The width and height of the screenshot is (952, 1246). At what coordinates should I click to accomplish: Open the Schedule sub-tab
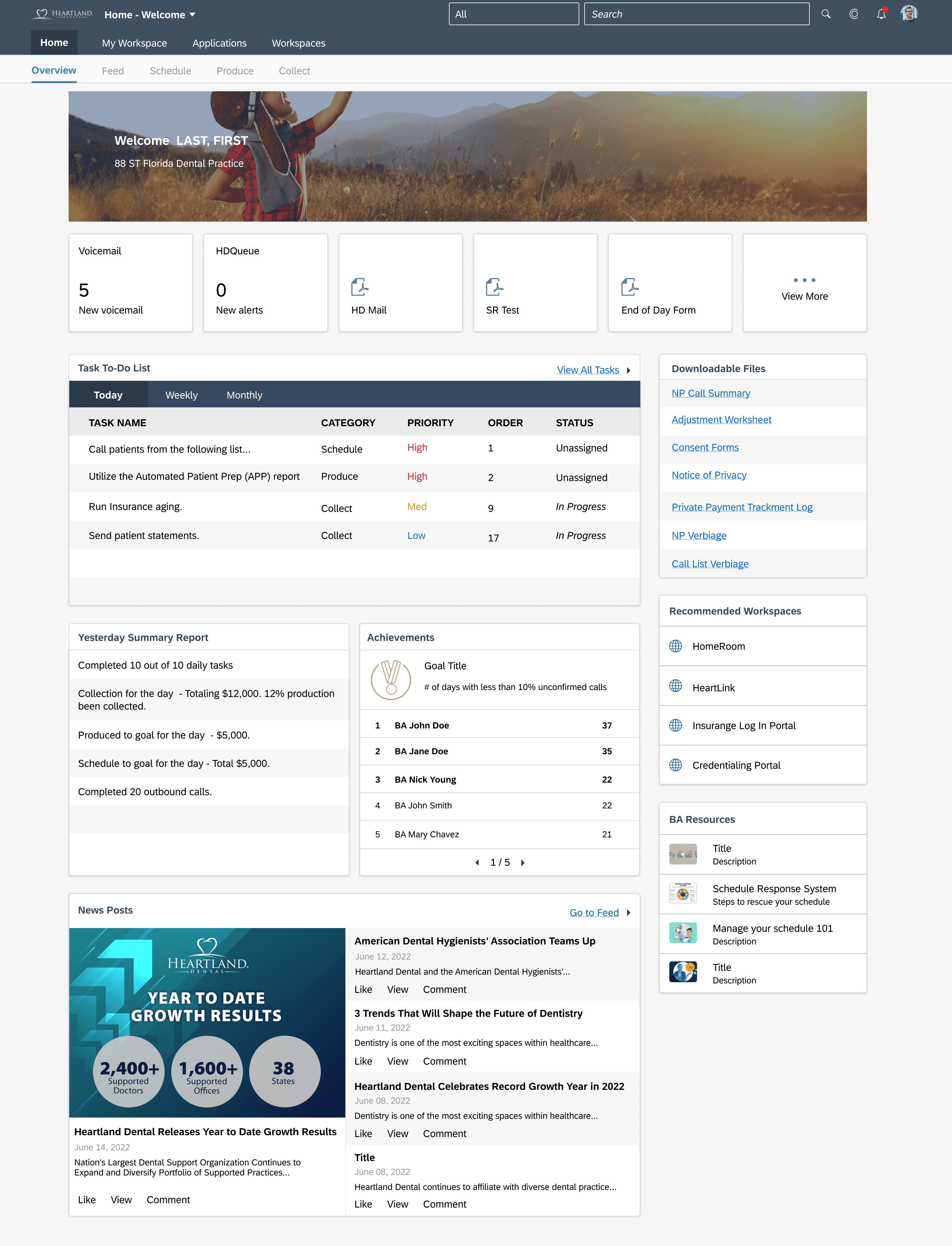click(170, 71)
